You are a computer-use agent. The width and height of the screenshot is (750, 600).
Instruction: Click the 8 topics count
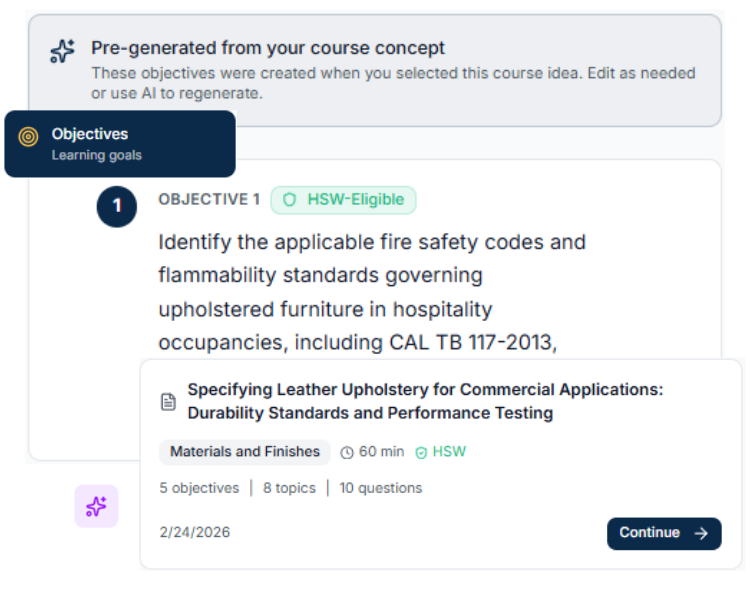pyautogui.click(x=289, y=488)
